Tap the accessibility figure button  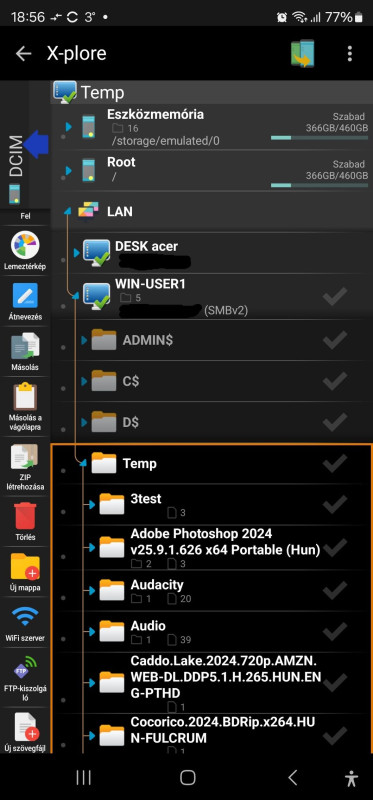click(352, 778)
